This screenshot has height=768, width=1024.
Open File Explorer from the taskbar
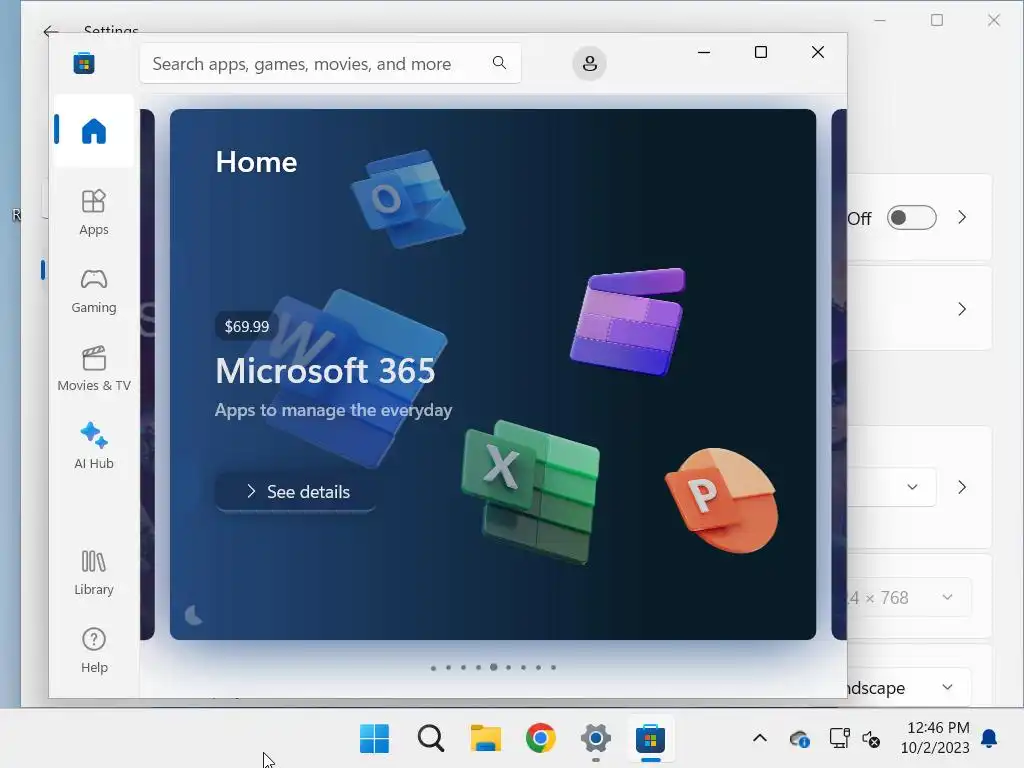click(486, 739)
